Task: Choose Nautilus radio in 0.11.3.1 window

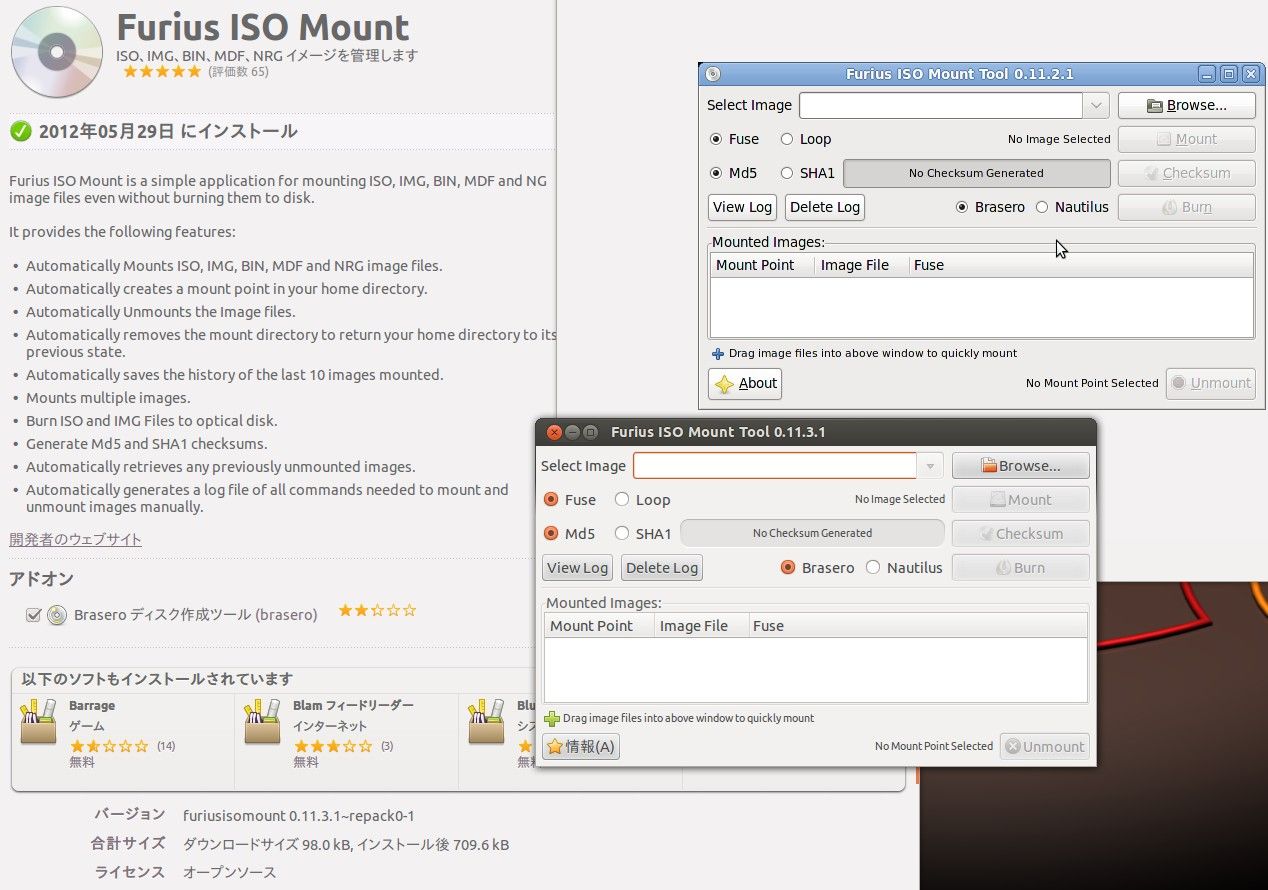Action: [873, 567]
